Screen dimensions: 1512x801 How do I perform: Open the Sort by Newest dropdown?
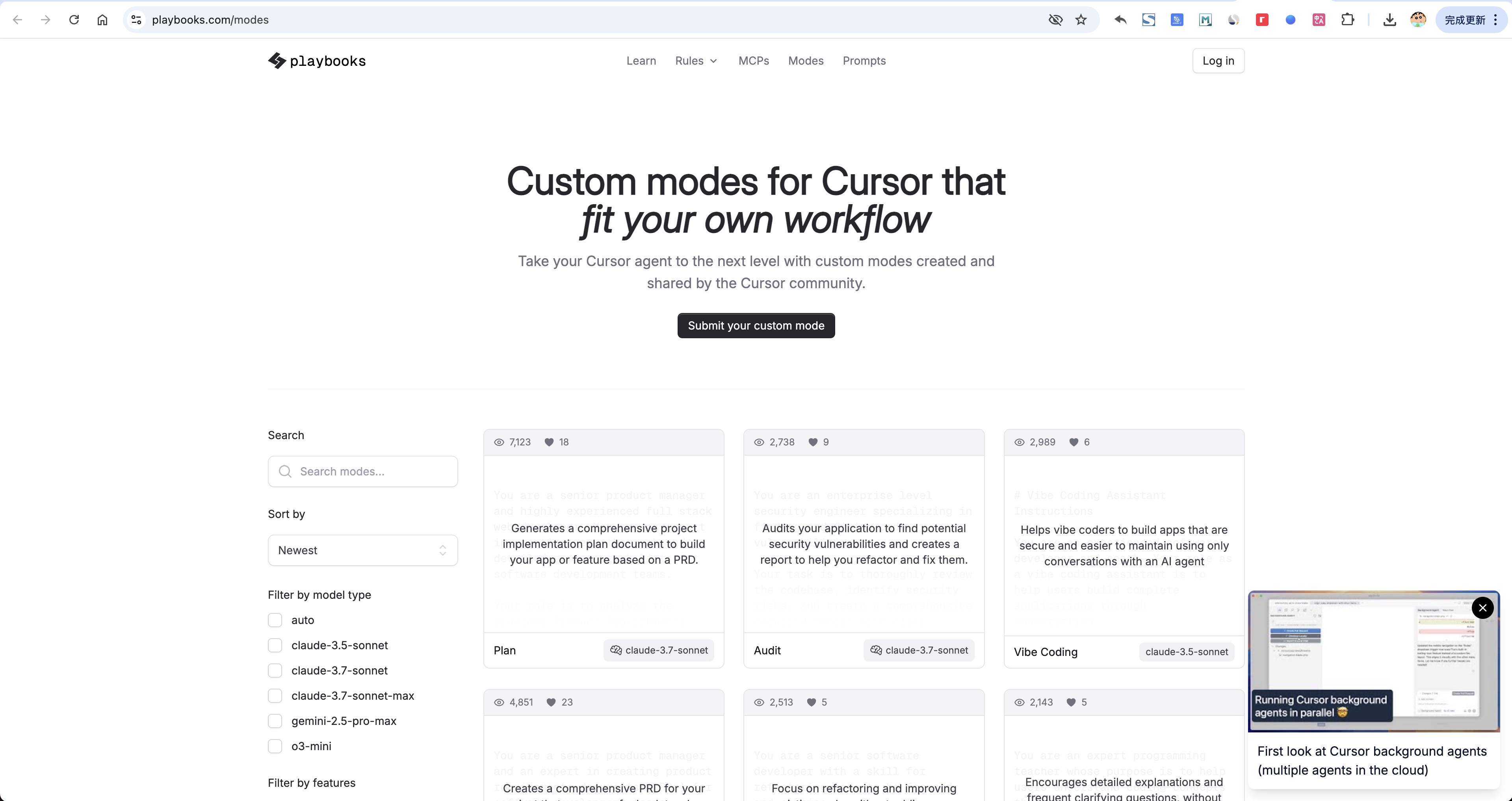[363, 550]
